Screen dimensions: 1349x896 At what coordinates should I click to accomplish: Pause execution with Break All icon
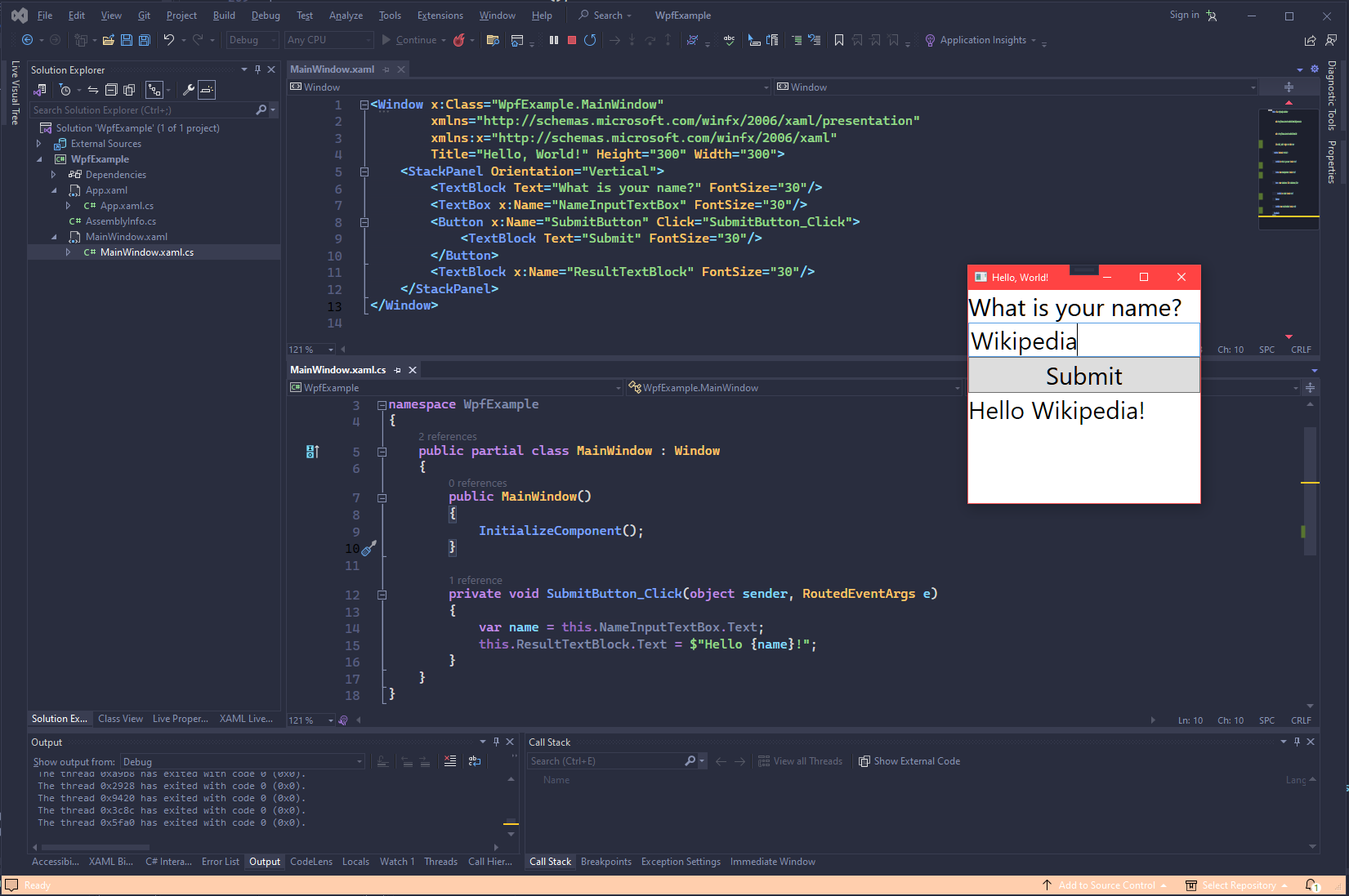click(x=554, y=40)
